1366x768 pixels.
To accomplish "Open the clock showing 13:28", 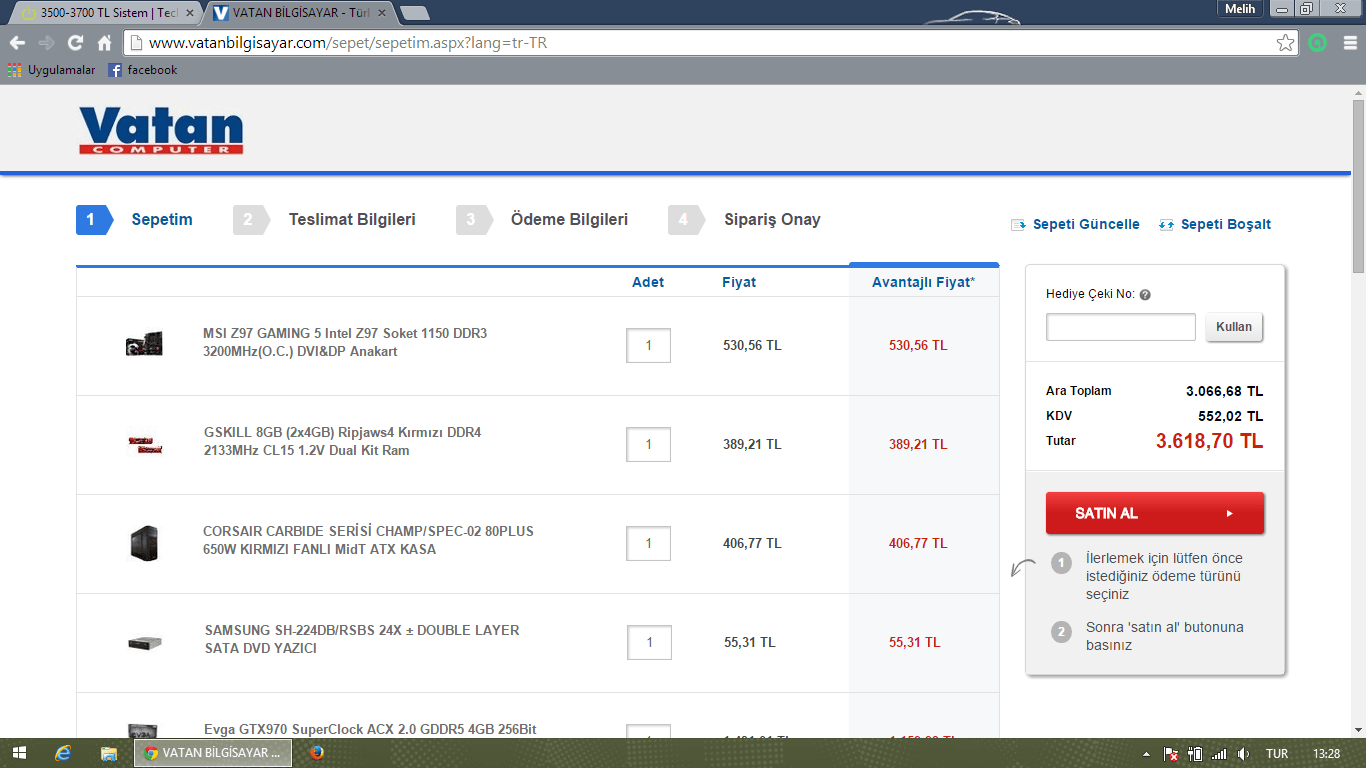I will click(1327, 753).
